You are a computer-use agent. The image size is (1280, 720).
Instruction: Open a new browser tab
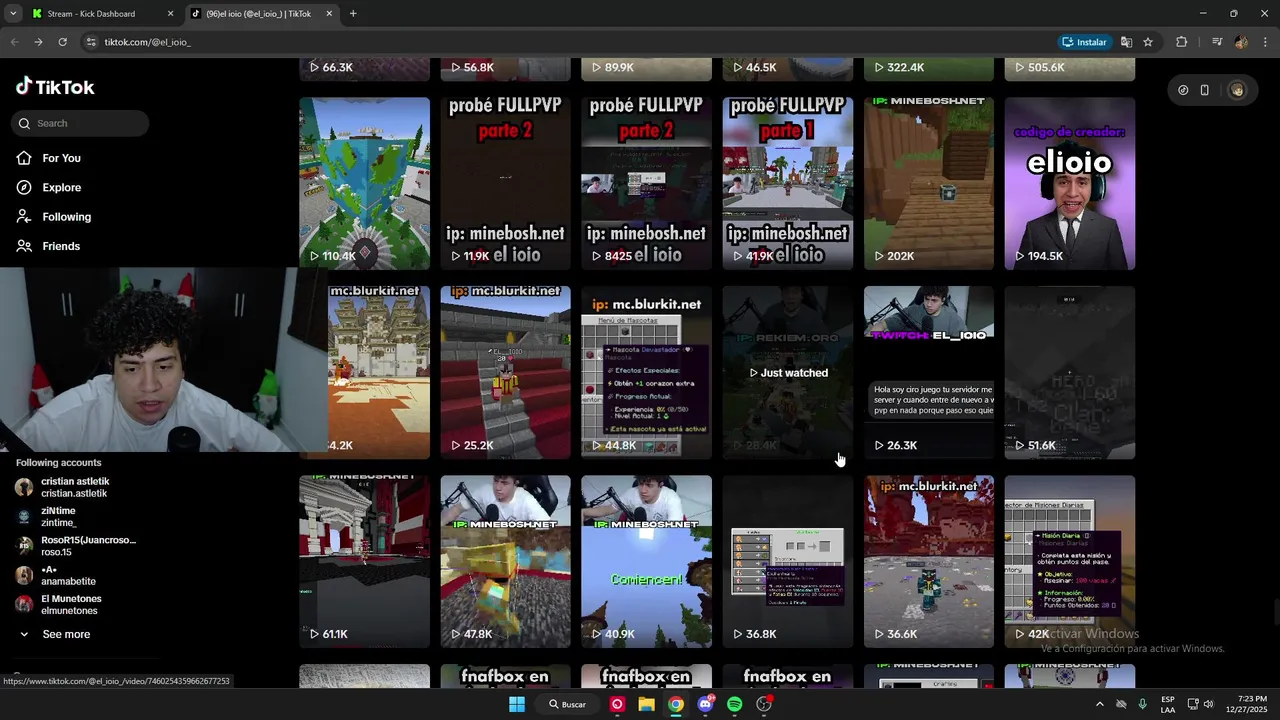coord(353,14)
